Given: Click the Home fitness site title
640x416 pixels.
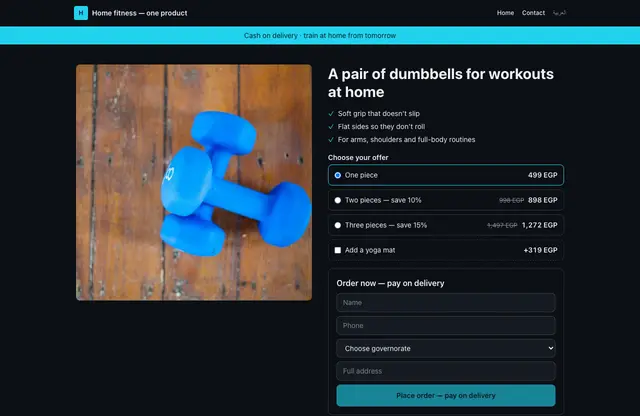Looking at the screenshot, I should pos(140,13).
